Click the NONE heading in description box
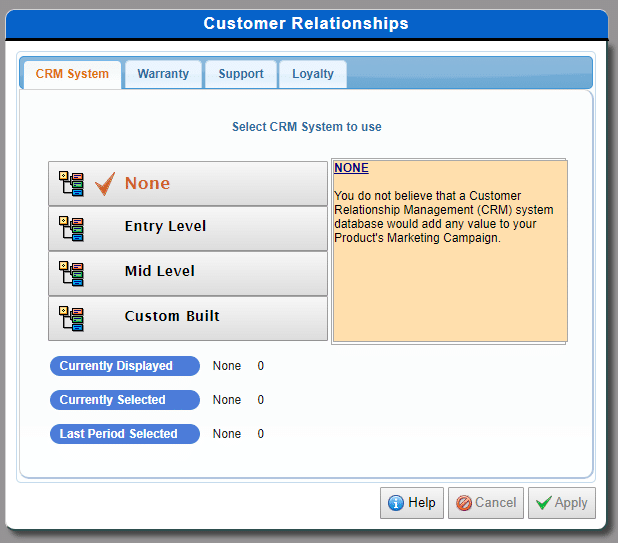Screen dimensions: 618x543 pos(351,168)
